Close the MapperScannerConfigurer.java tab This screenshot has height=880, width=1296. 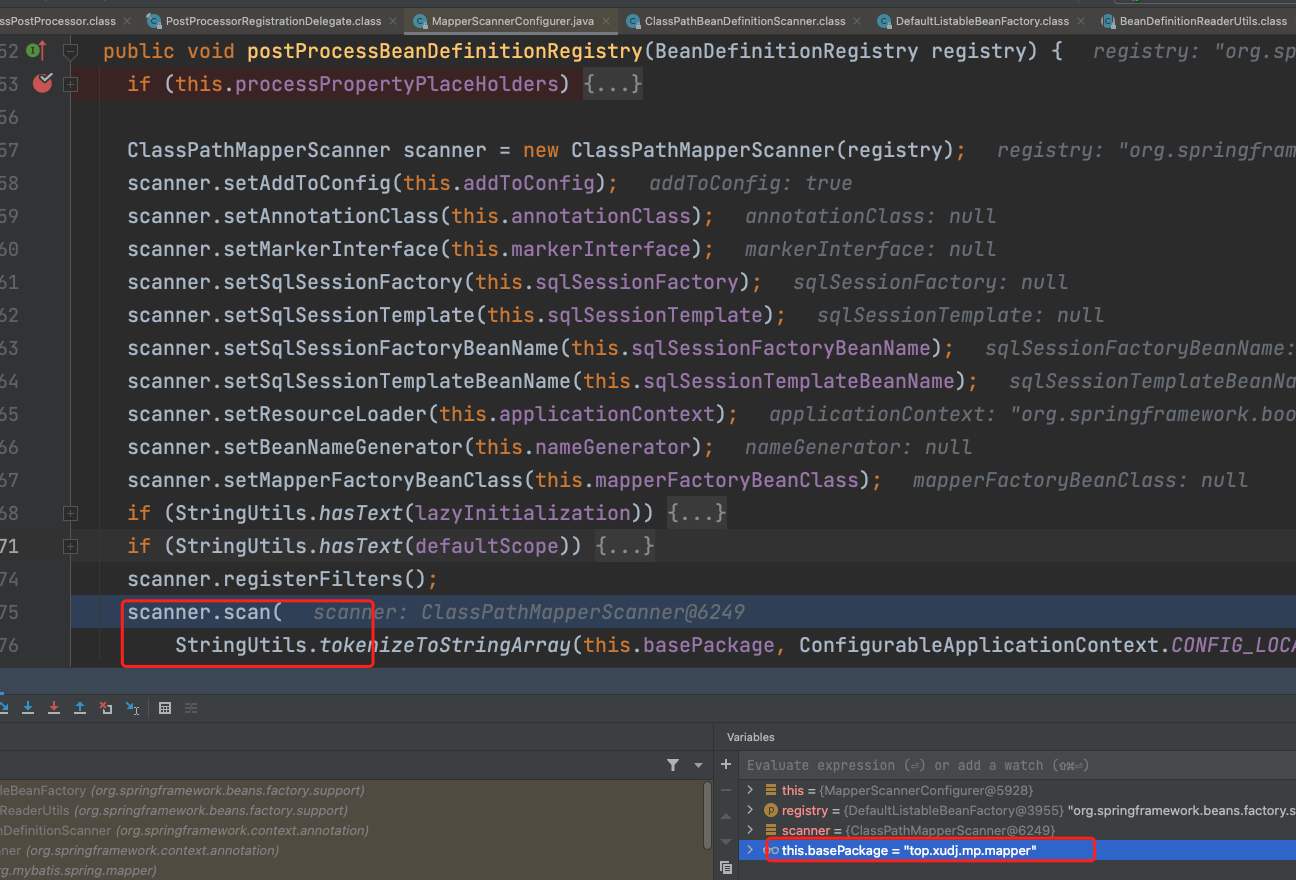pos(604,21)
